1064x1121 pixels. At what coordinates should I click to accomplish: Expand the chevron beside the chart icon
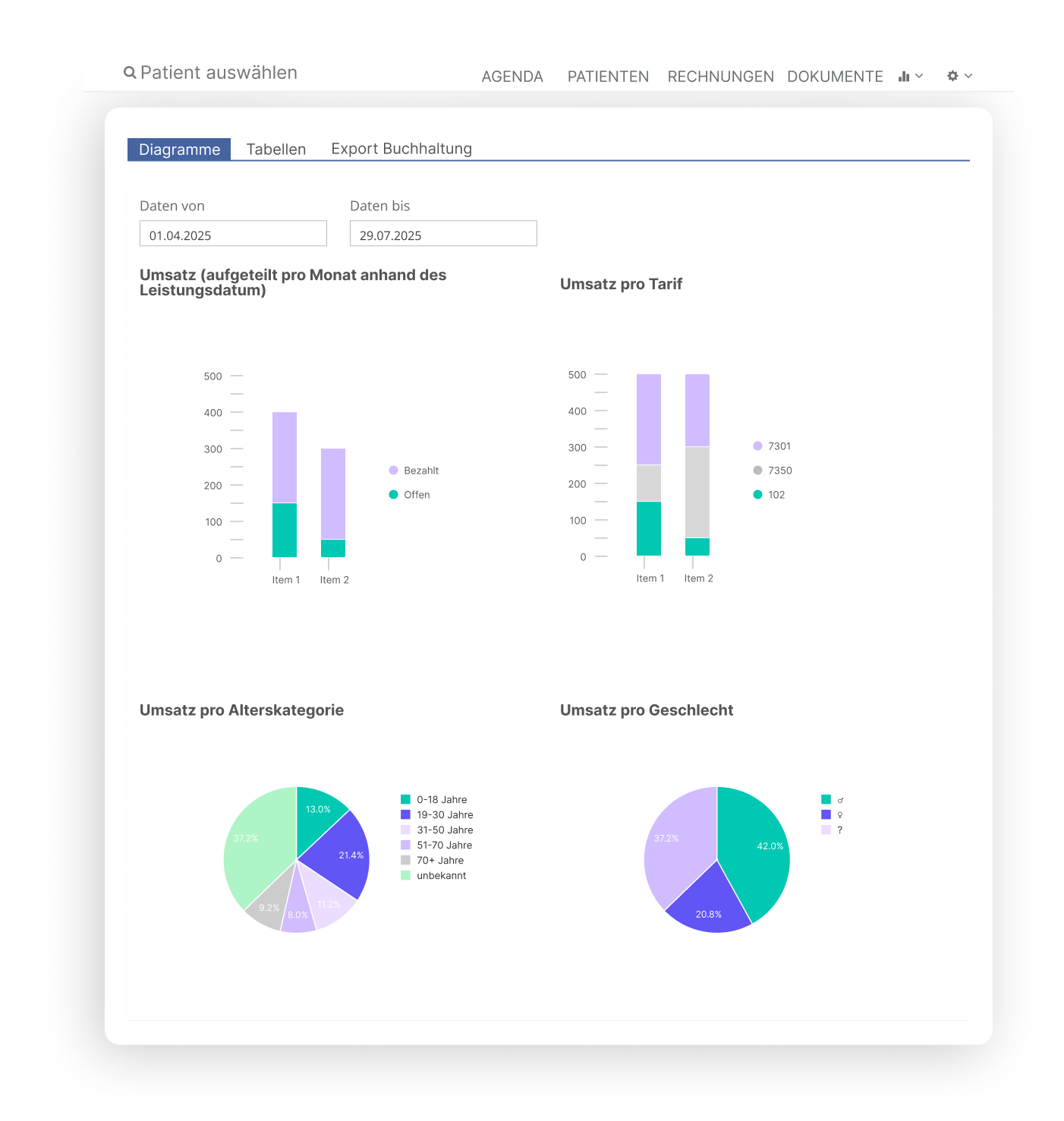(x=919, y=76)
